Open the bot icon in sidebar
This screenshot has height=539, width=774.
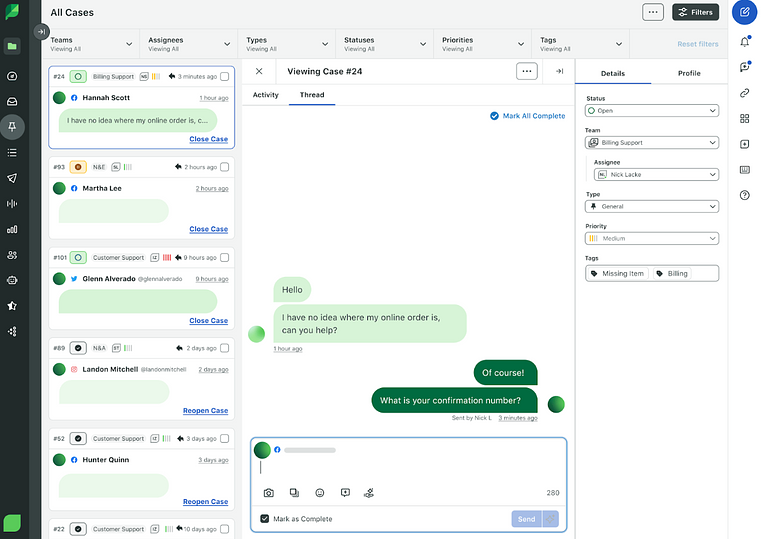[x=12, y=280]
